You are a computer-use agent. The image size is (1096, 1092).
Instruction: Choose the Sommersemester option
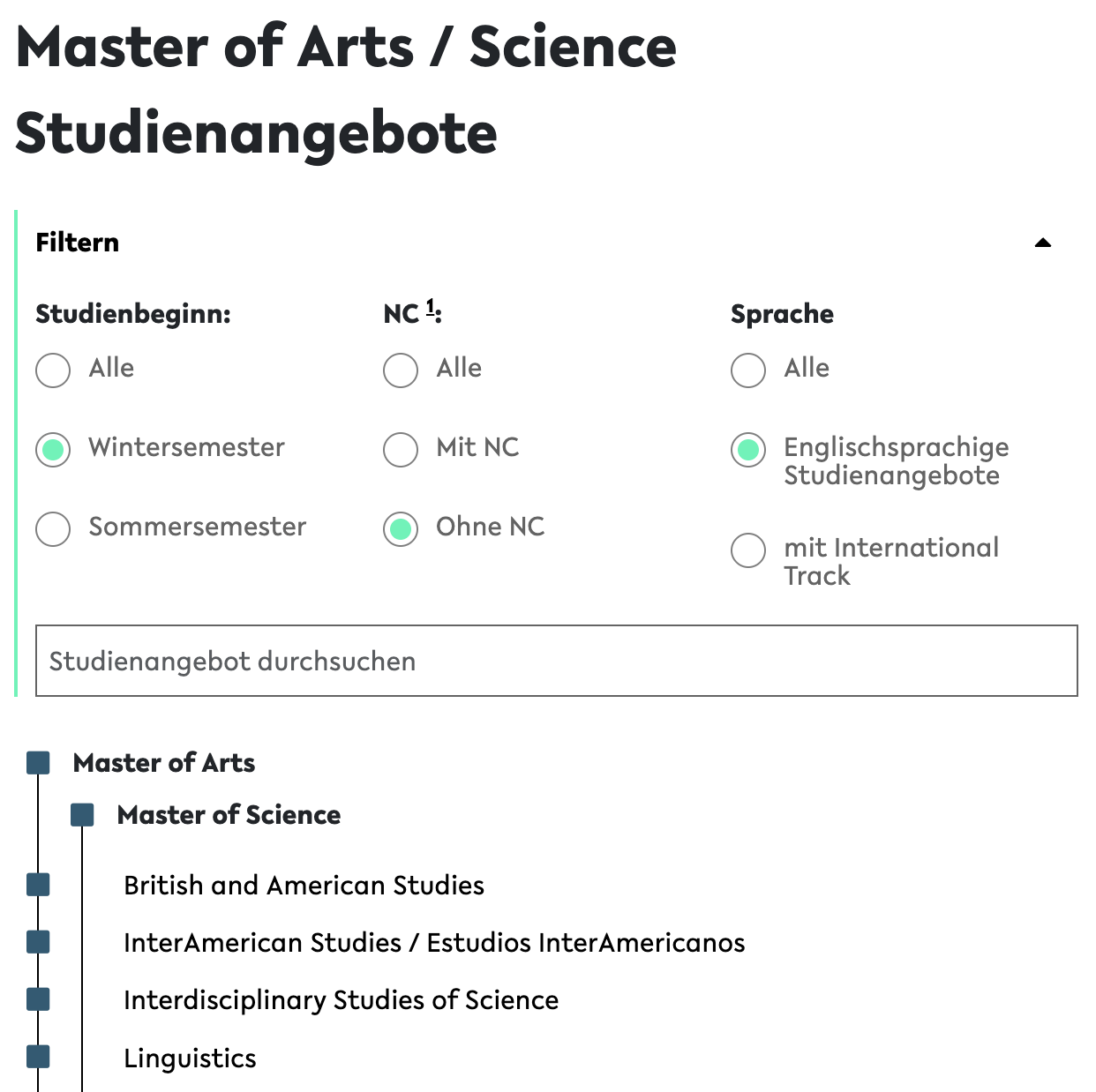[x=53, y=528]
